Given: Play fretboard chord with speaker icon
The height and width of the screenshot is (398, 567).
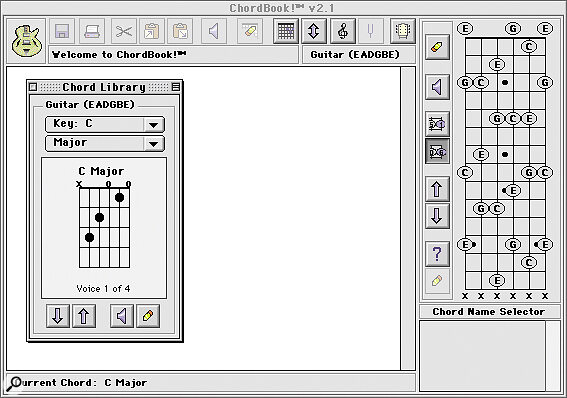Looking at the screenshot, I should (437, 87).
